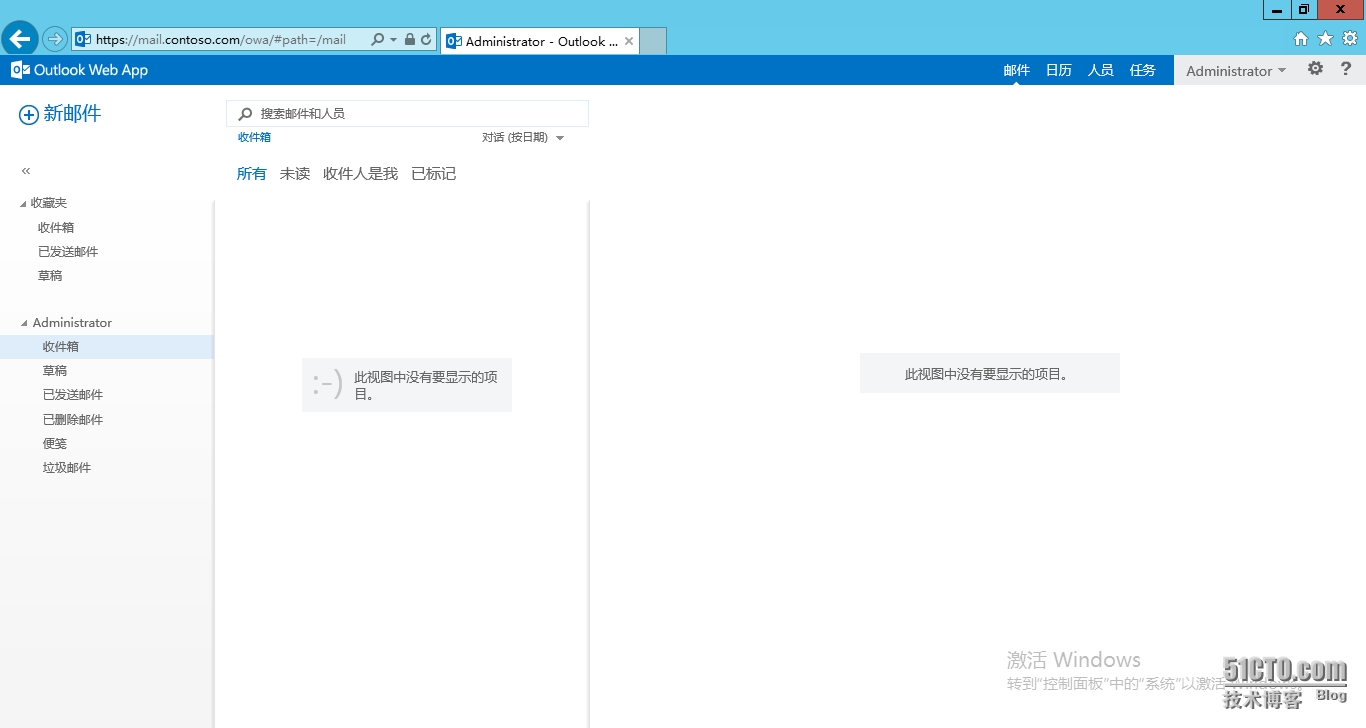Image resolution: width=1366 pixels, height=728 pixels.
Task: Open the Administrator account dropdown
Action: tap(1232, 70)
